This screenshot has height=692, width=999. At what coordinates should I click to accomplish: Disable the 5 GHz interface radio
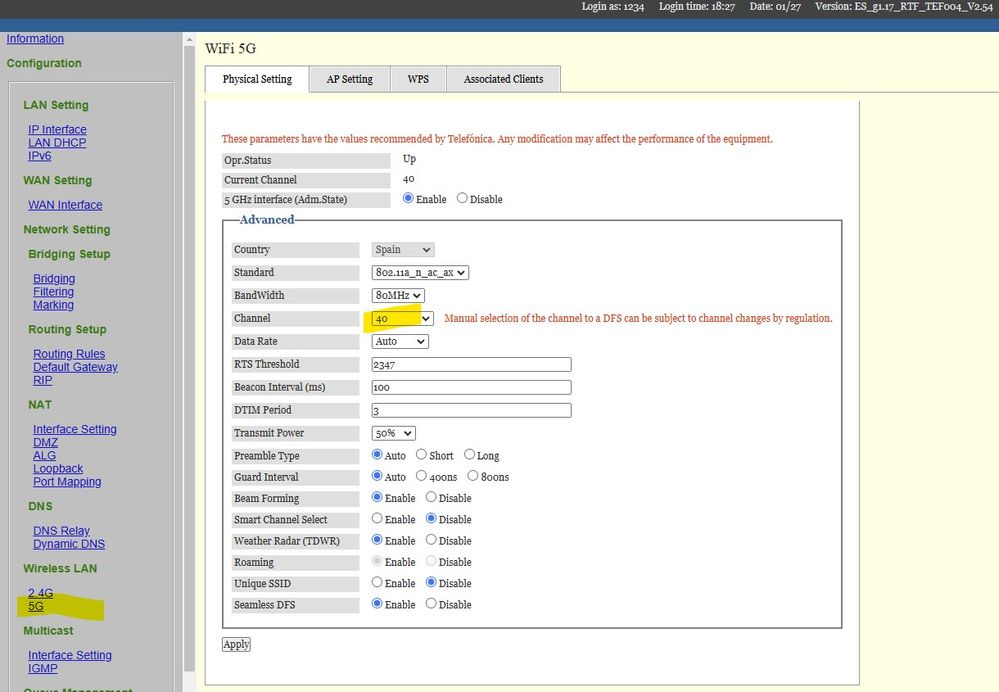[x=462, y=199]
